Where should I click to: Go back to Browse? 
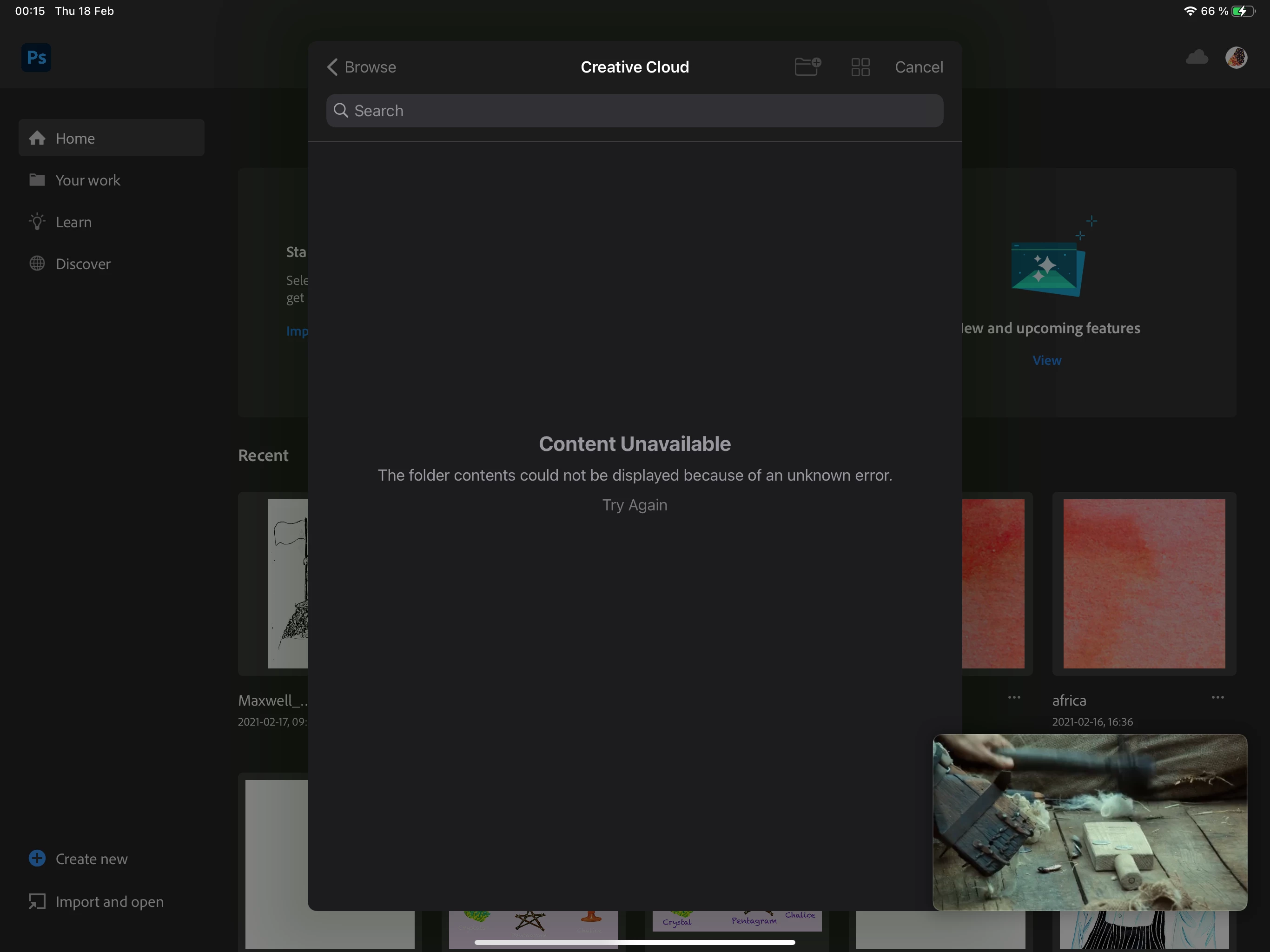point(362,67)
